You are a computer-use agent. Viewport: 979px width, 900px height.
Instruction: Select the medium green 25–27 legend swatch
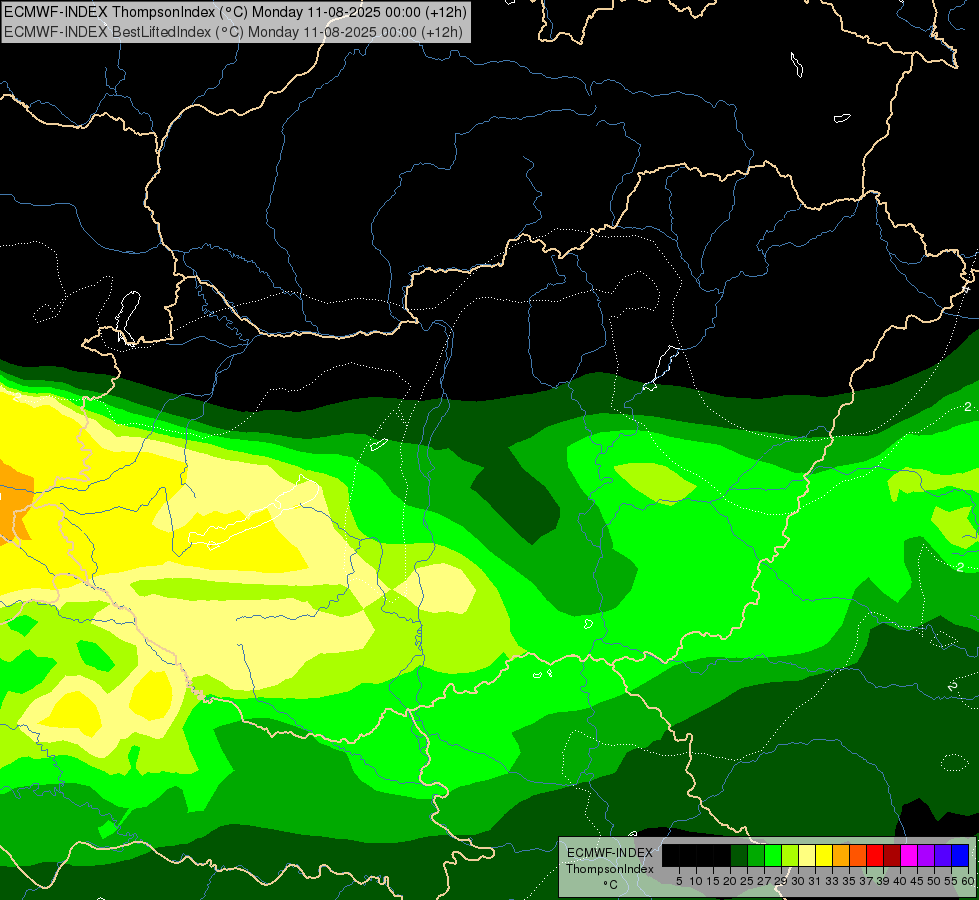pyautogui.click(x=755, y=855)
